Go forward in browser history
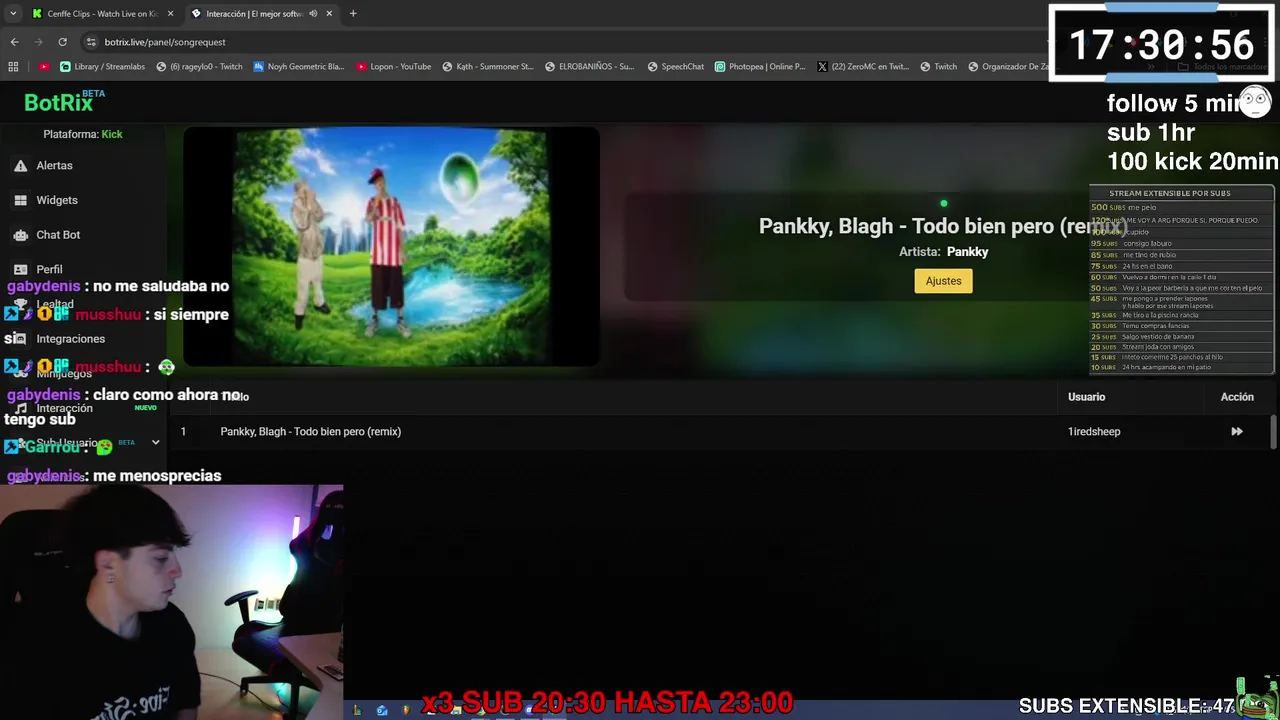 point(38,42)
